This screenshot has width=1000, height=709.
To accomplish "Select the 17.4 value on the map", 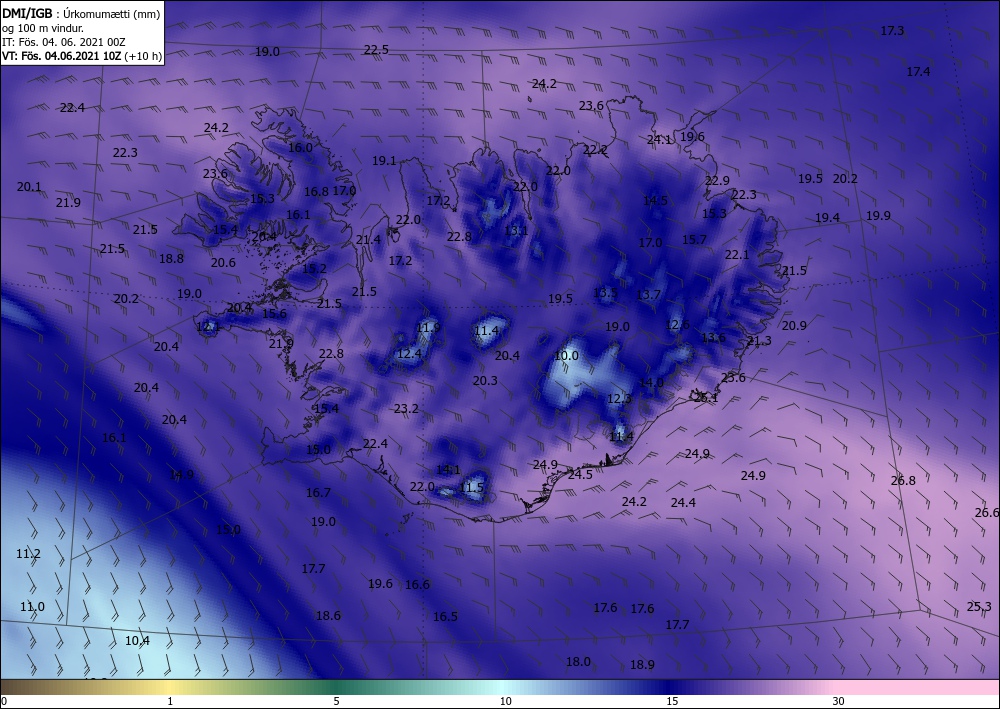I will 918,71.
